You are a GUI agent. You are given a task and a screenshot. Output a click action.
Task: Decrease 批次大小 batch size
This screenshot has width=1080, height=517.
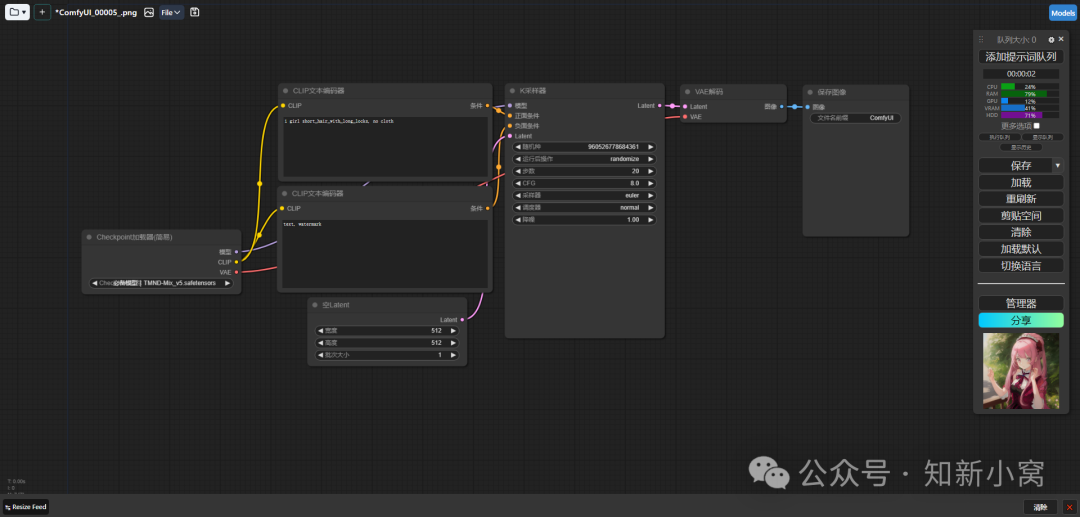tap(320, 355)
